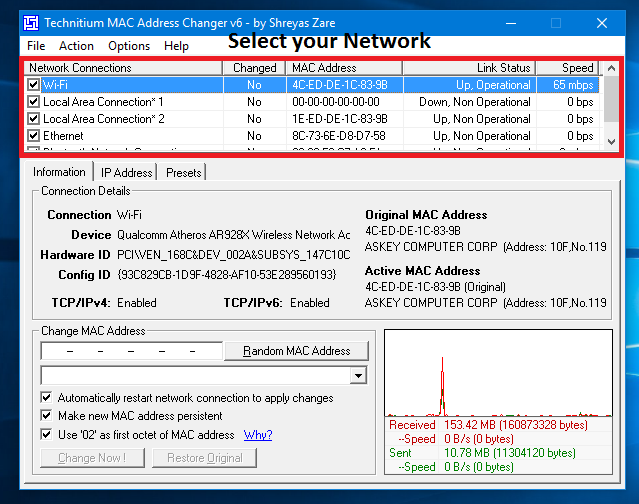Select the Local Area Connection* 1 row
The width and height of the screenshot is (639, 504).
312,102
